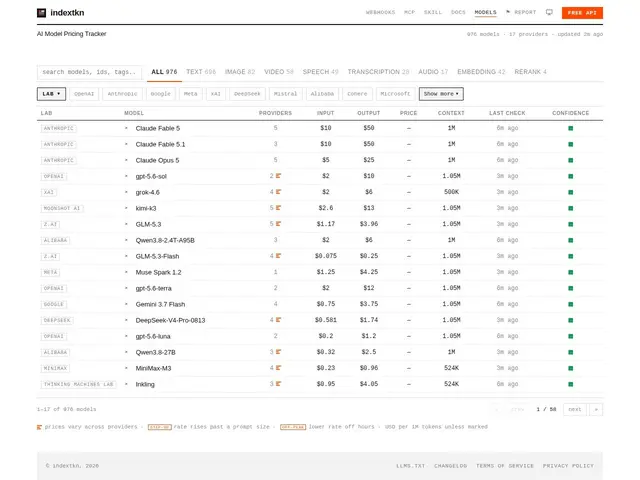Sort by the OUTPUT column header
Screen dimensions: 640x480
369,113
